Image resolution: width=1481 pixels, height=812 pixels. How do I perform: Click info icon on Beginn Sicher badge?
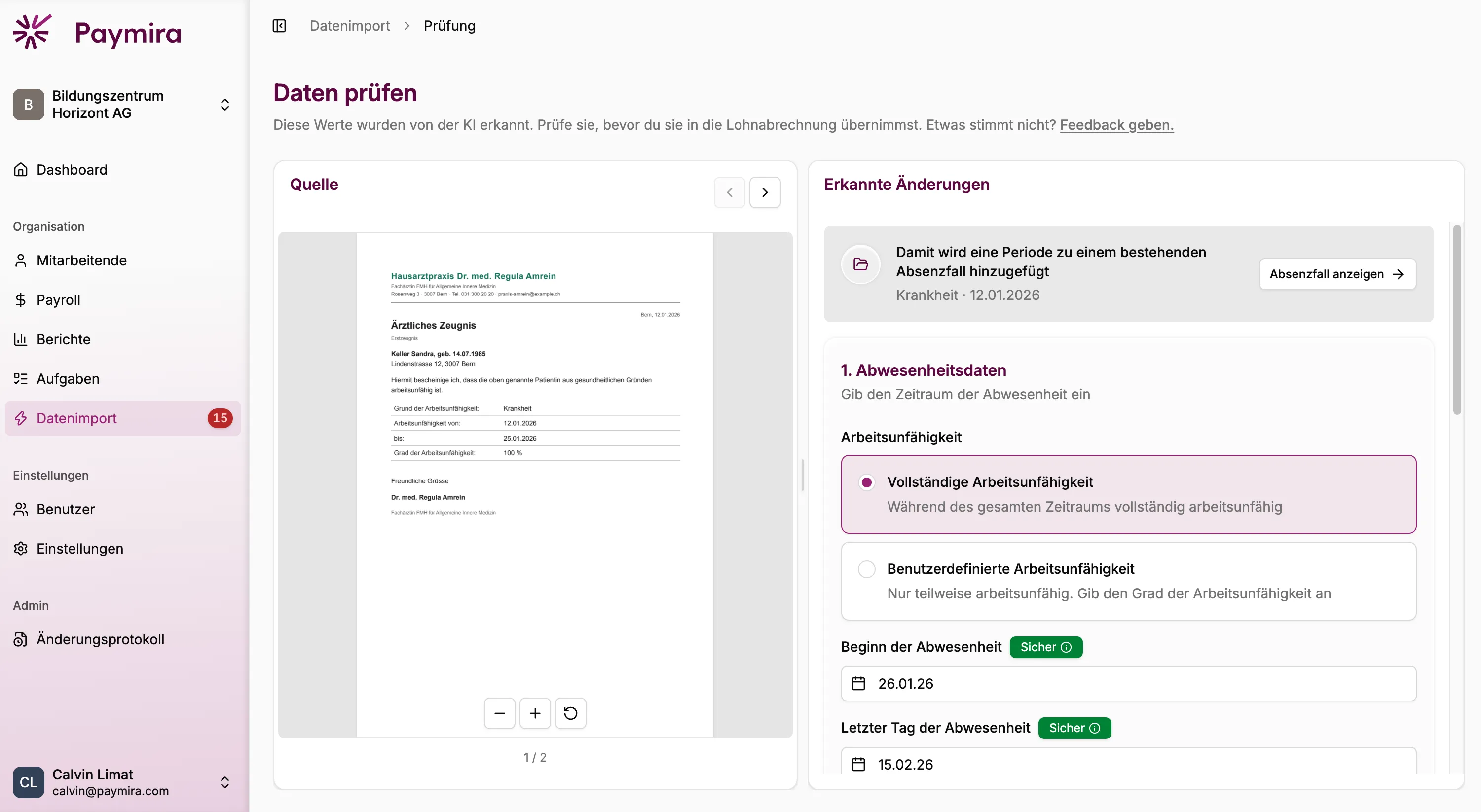[x=1067, y=648]
